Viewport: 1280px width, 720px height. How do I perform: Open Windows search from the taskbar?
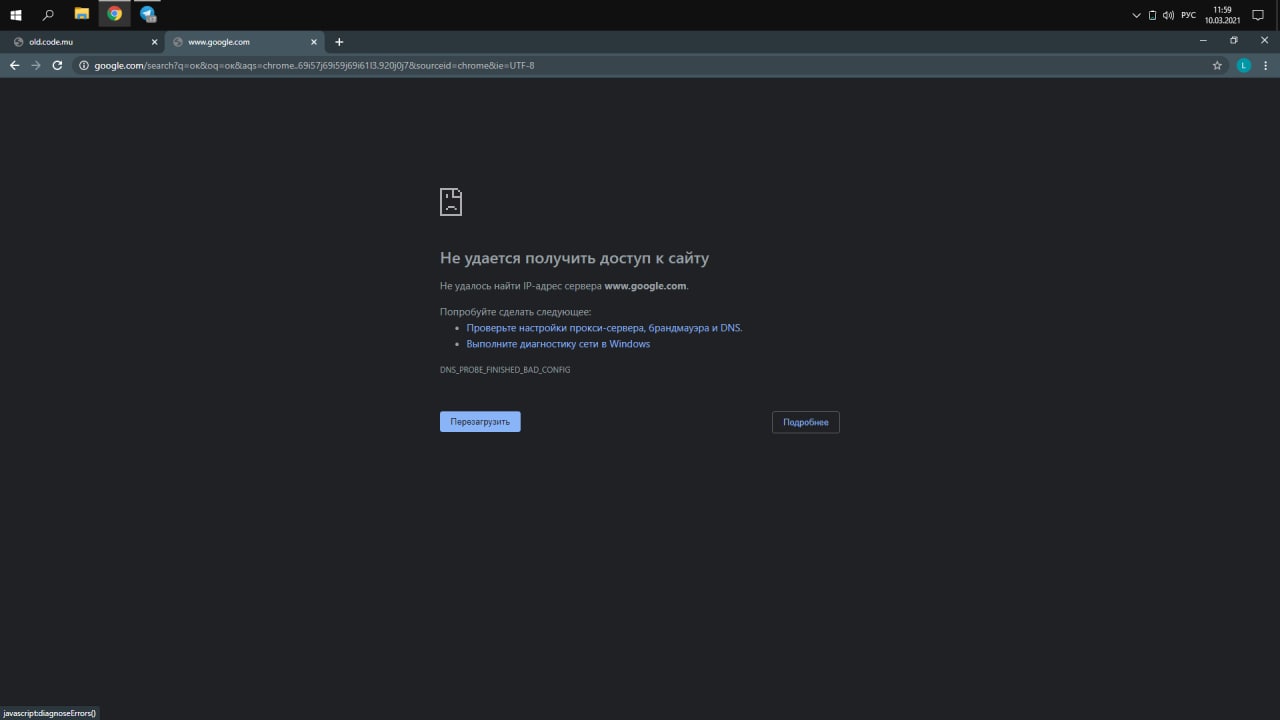(x=48, y=15)
